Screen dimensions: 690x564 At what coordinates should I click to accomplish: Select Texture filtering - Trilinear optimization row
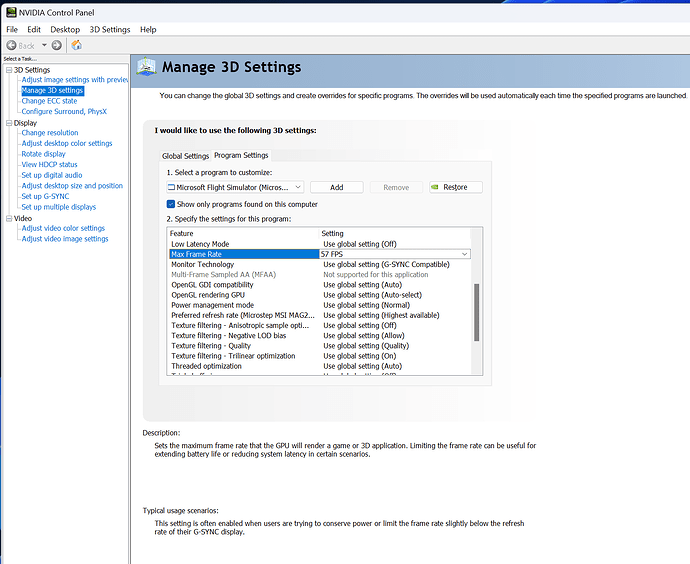(320, 356)
